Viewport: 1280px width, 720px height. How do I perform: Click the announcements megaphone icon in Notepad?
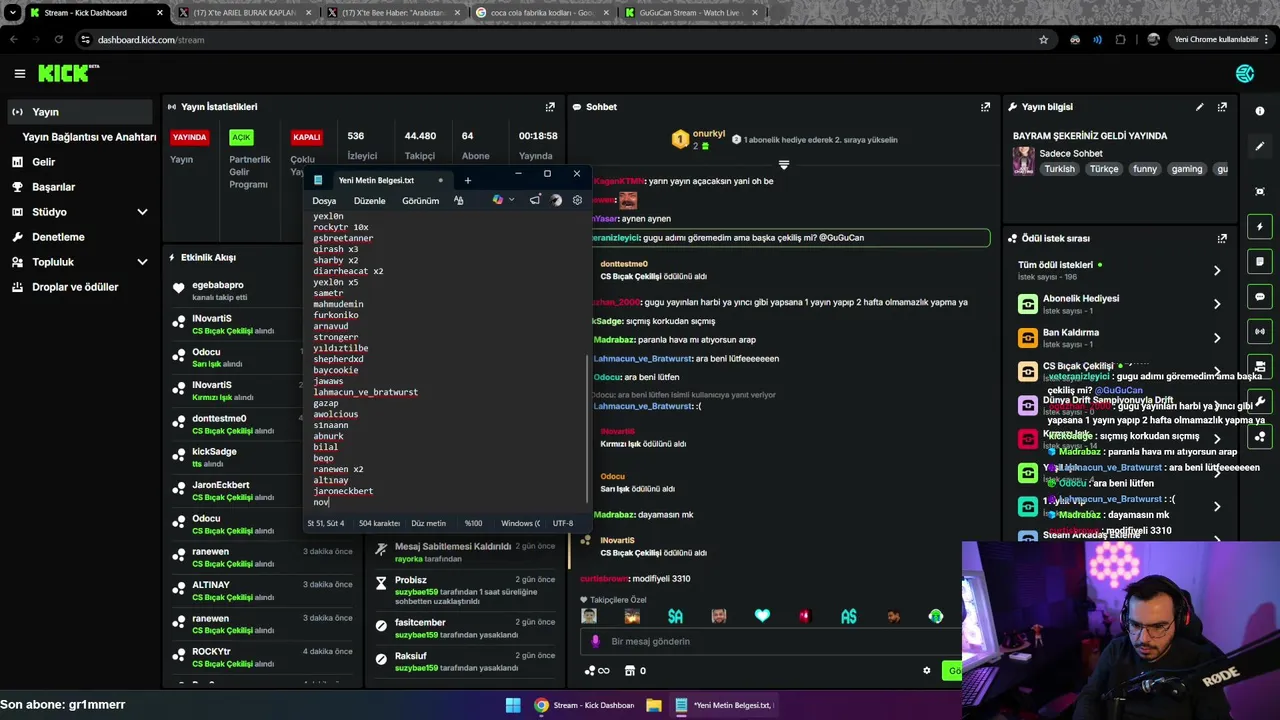click(x=535, y=200)
